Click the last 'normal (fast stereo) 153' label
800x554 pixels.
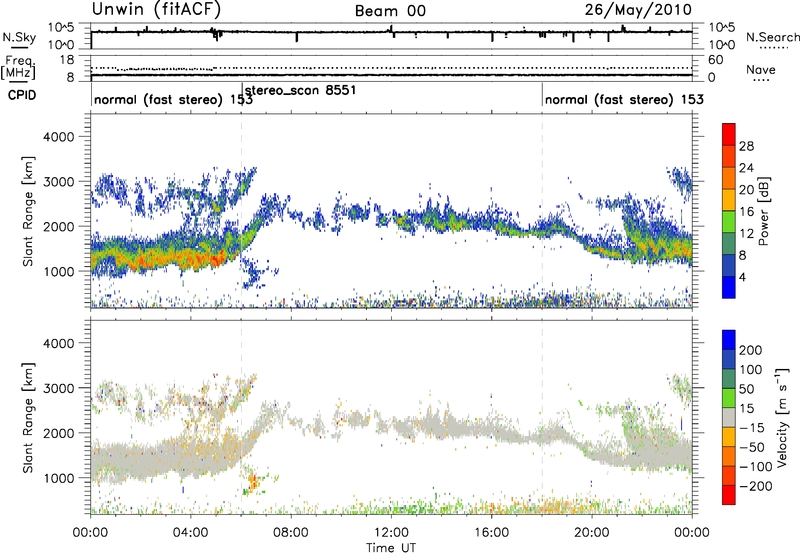click(x=624, y=99)
